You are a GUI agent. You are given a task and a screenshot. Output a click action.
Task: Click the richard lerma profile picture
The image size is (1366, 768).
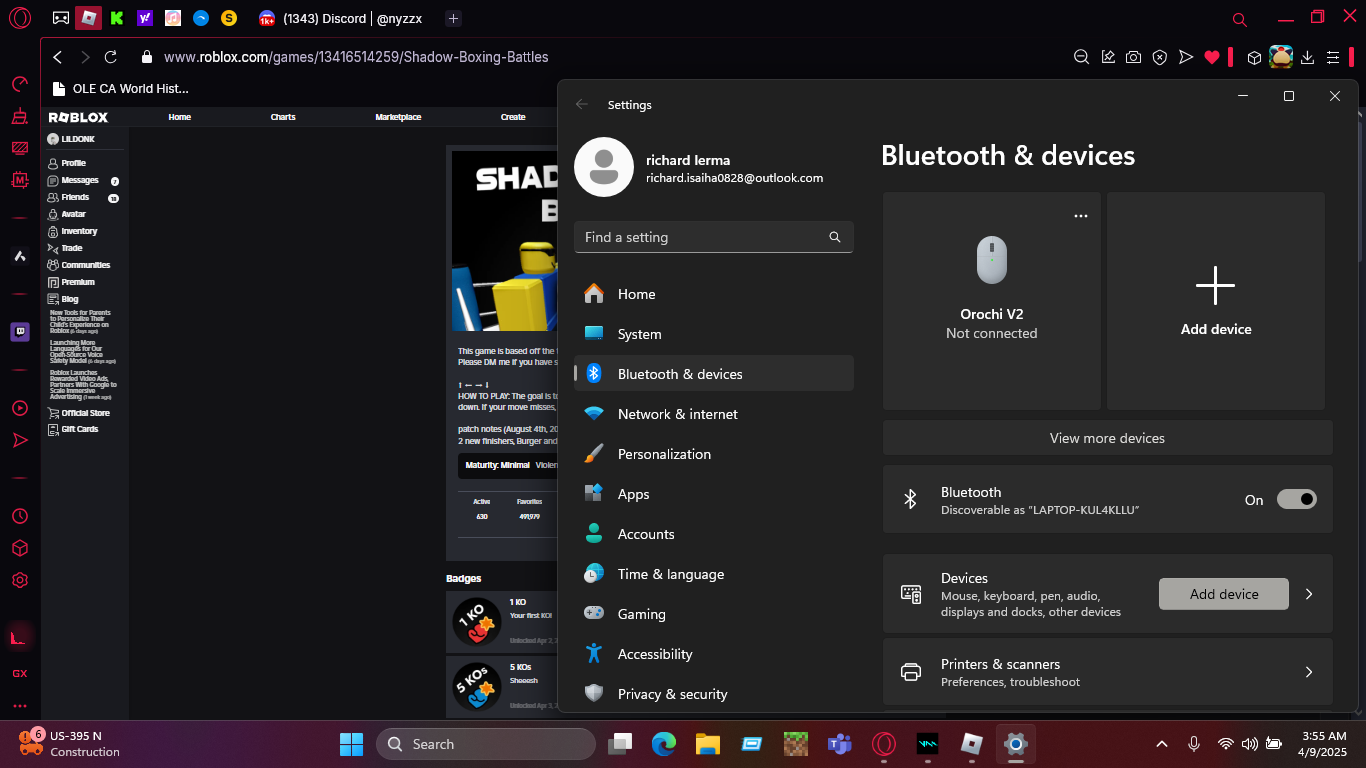604,167
